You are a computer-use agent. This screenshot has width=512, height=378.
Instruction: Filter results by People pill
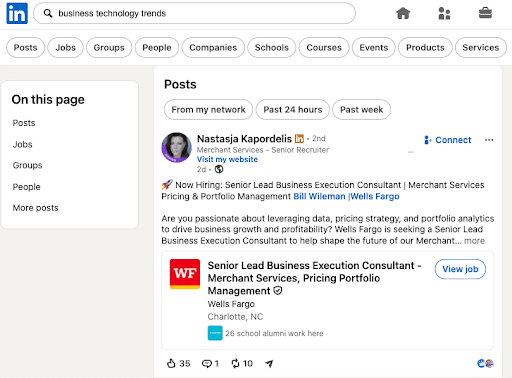[157, 47]
